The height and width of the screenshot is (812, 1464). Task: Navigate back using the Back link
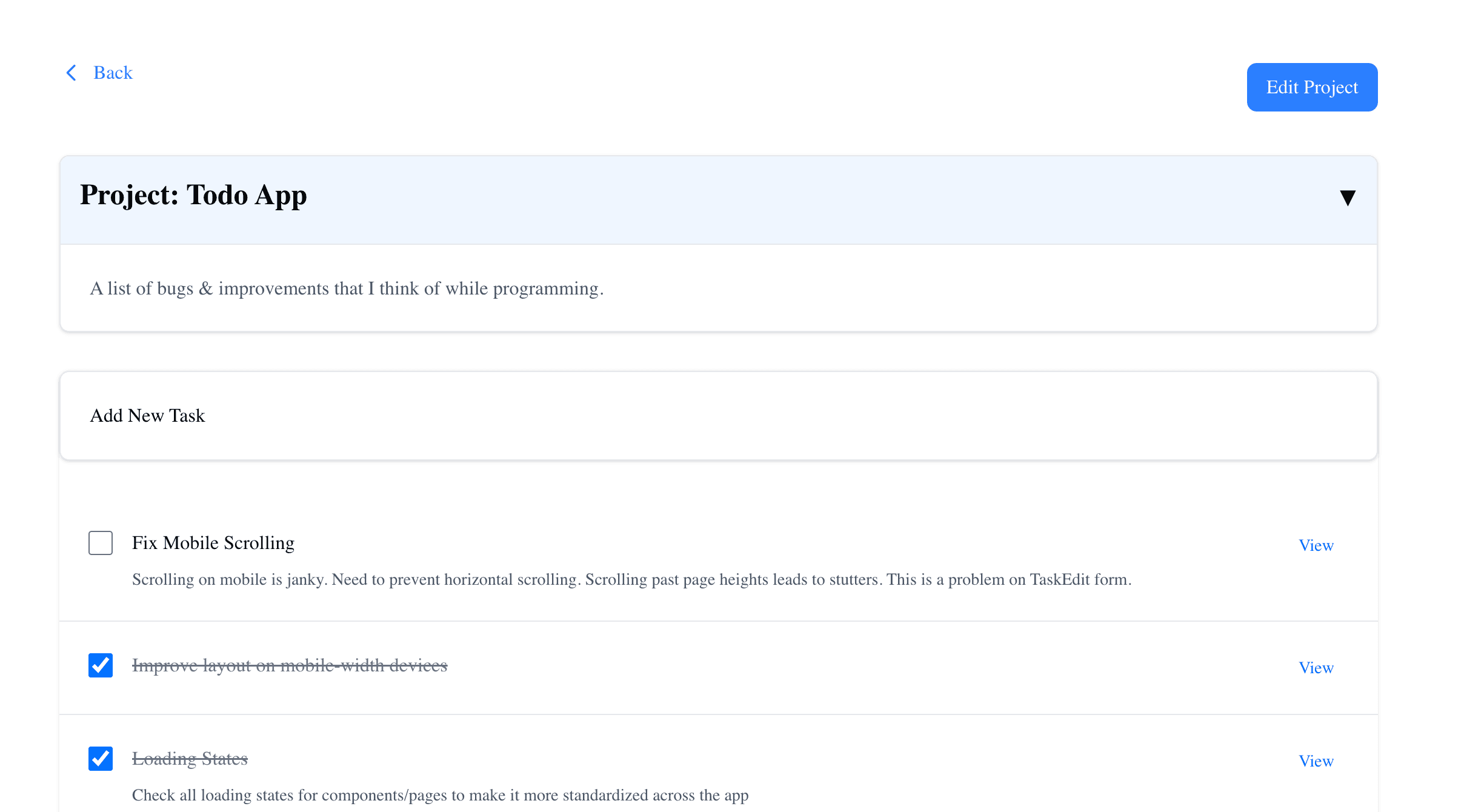(x=113, y=72)
